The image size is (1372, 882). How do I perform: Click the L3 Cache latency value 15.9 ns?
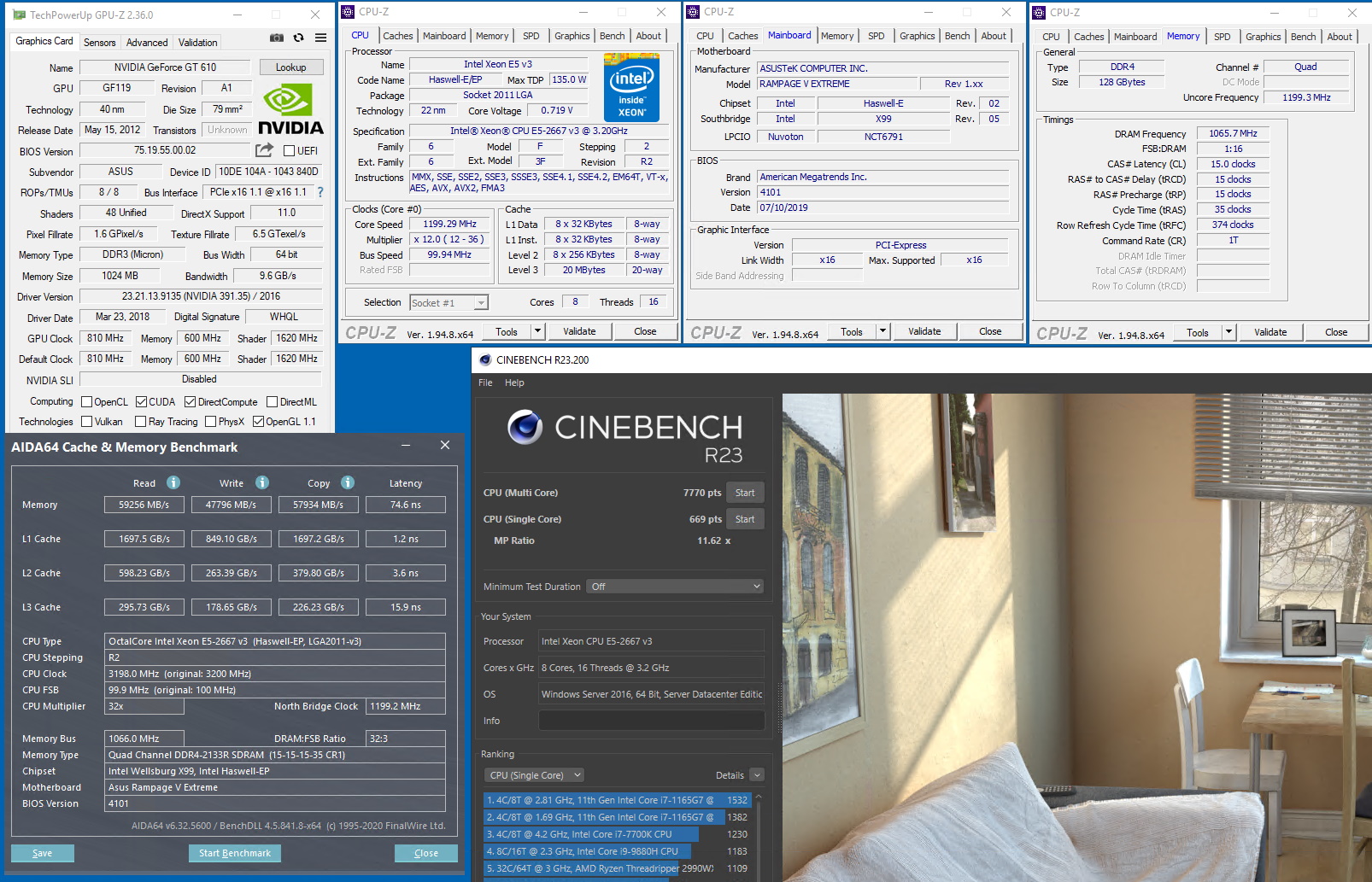coord(405,607)
